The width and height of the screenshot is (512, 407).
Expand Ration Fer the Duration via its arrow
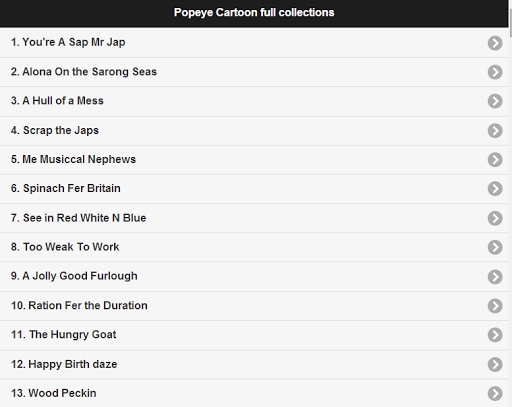pos(495,306)
